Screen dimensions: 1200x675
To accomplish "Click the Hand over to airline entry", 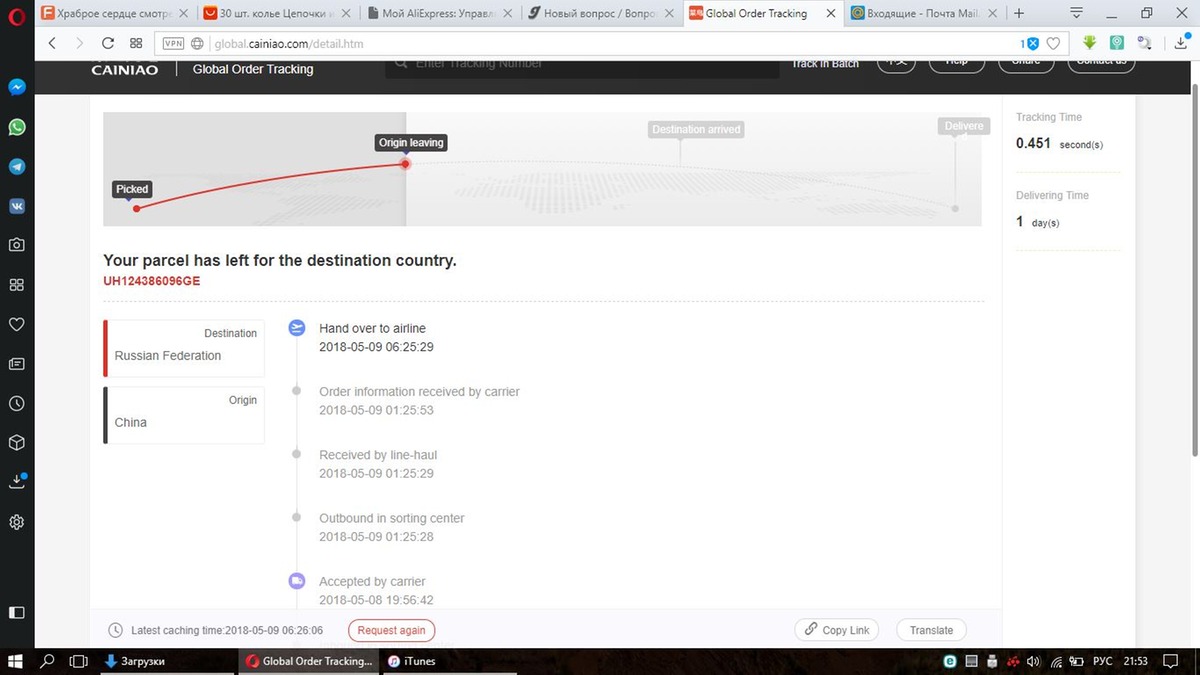I will pyautogui.click(x=376, y=337).
